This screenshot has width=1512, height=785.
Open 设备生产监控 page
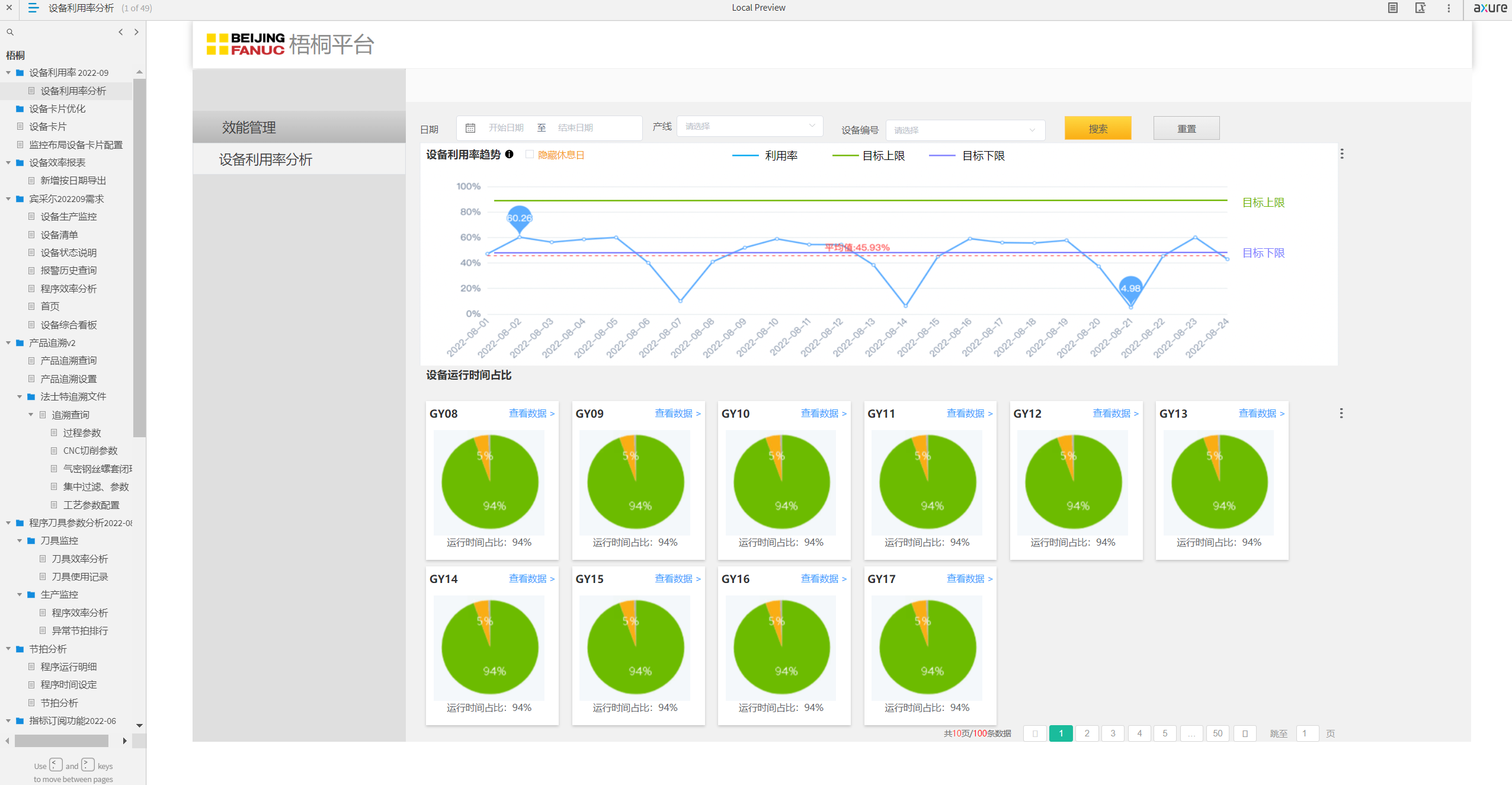click(68, 217)
